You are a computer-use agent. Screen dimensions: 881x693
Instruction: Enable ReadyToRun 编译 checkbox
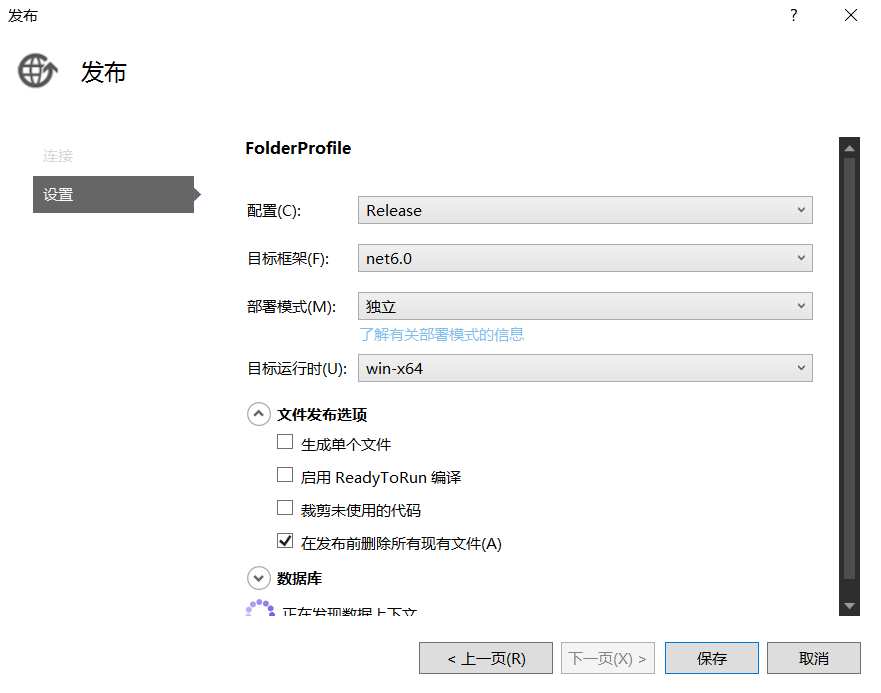[x=285, y=476]
